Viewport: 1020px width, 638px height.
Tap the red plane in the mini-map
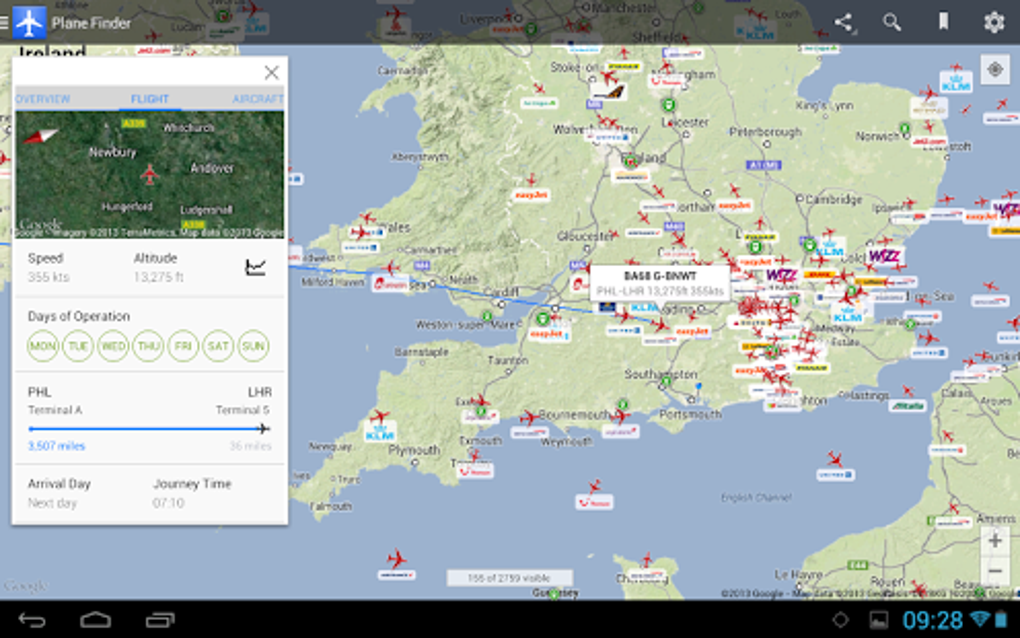pos(150,174)
